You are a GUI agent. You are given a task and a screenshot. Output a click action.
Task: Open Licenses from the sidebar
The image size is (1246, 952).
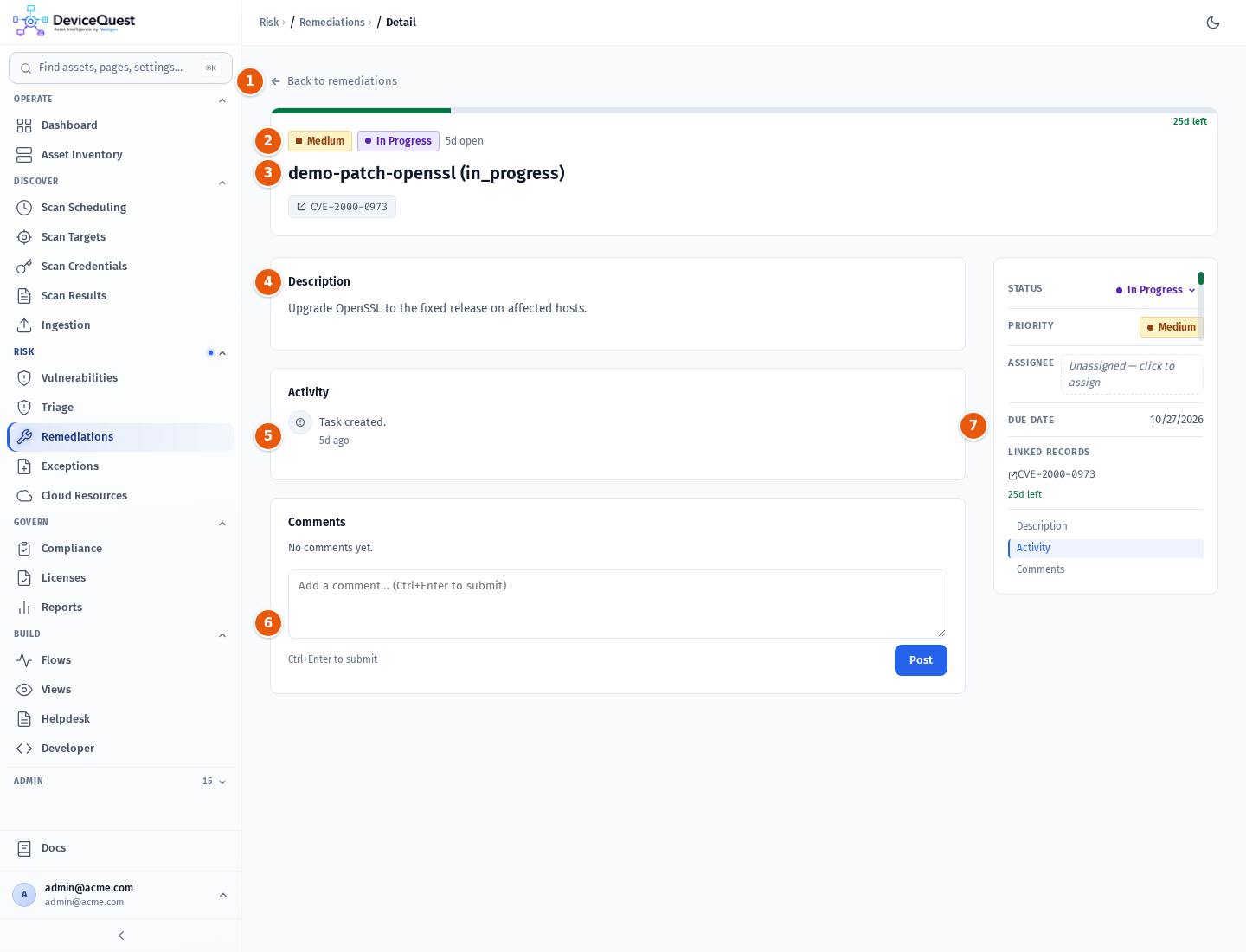coord(120,578)
